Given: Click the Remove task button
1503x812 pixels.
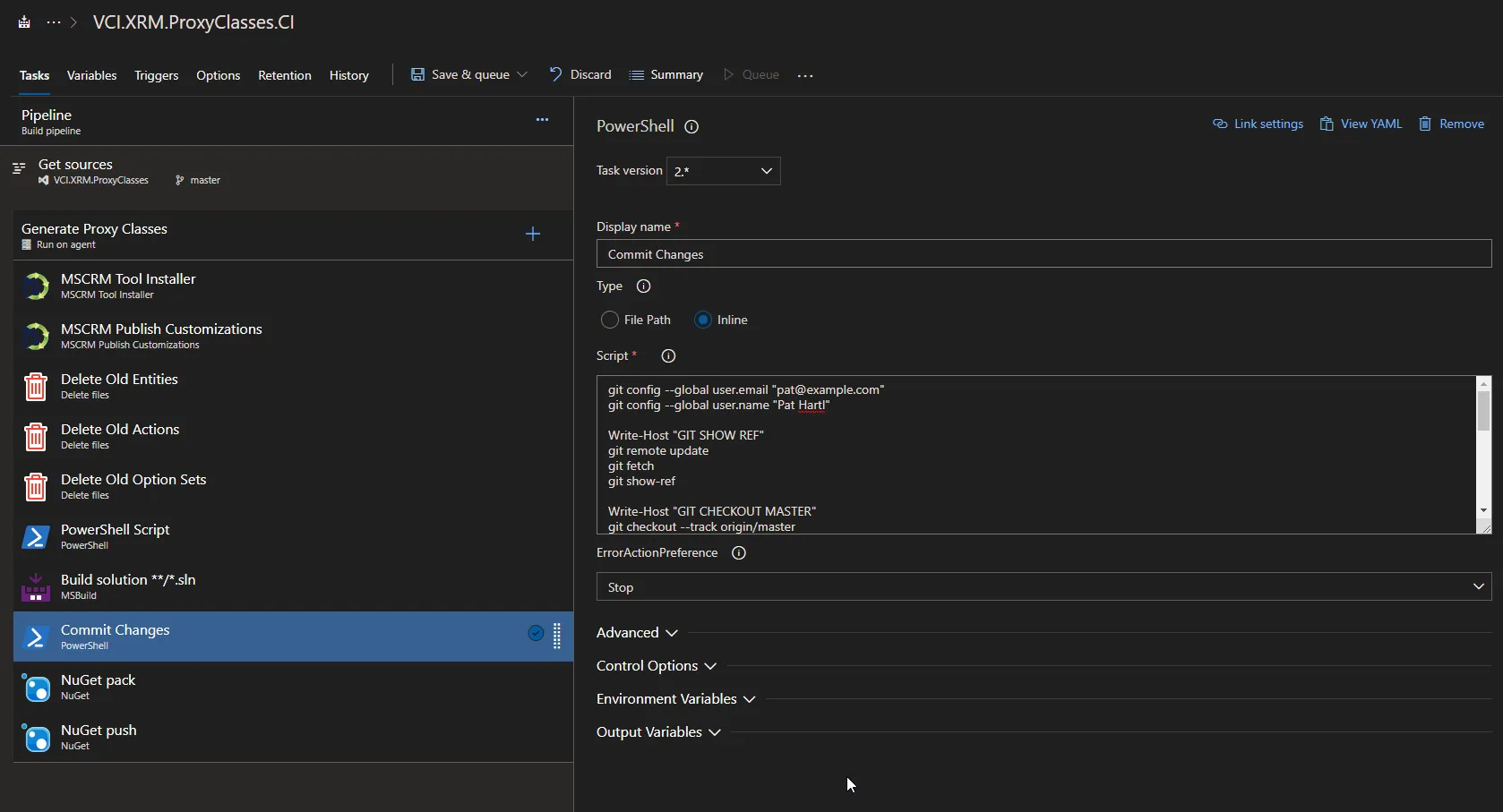Looking at the screenshot, I should [1451, 124].
